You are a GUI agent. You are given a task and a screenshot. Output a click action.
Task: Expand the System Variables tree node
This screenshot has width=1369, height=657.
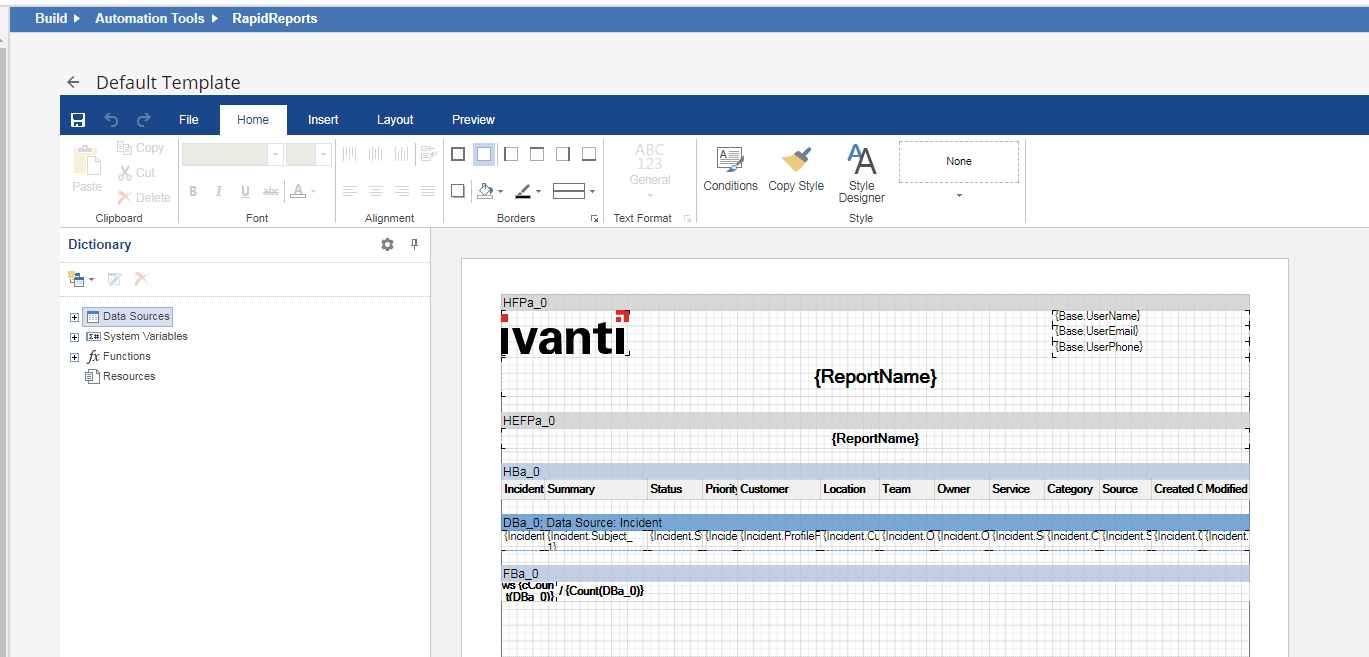coord(74,337)
